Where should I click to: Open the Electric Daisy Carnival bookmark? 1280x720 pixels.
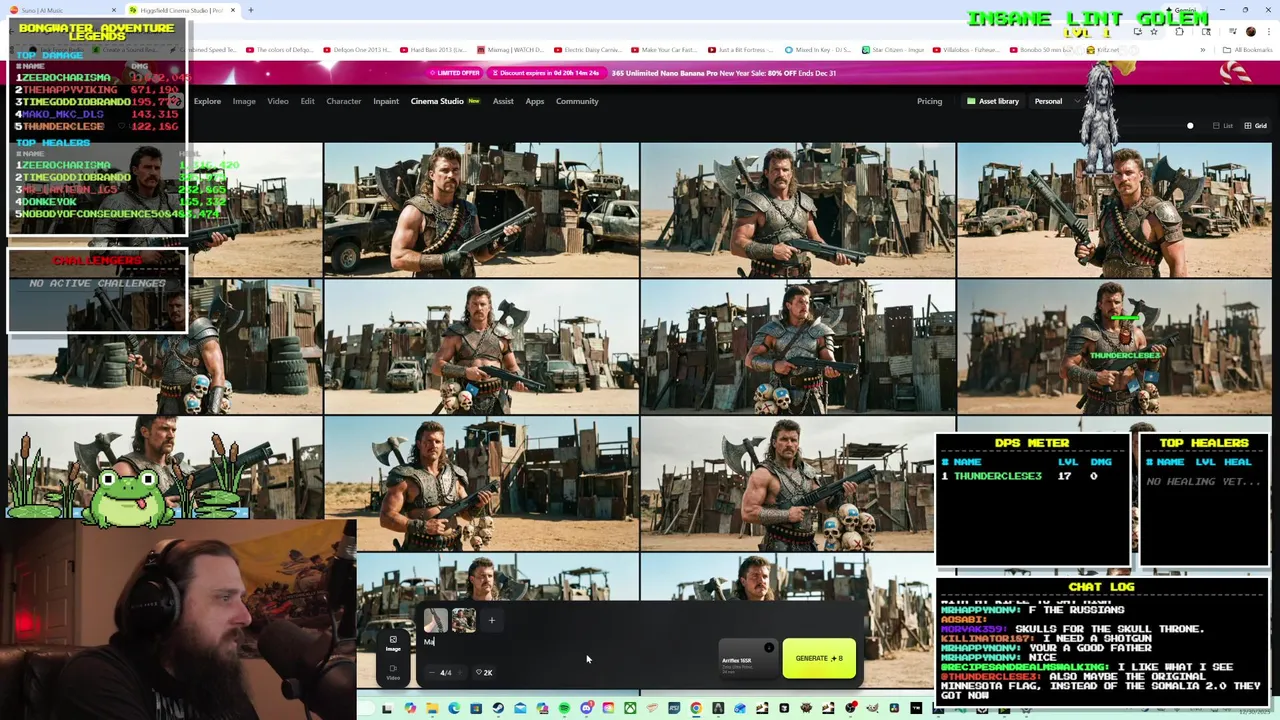pos(586,50)
